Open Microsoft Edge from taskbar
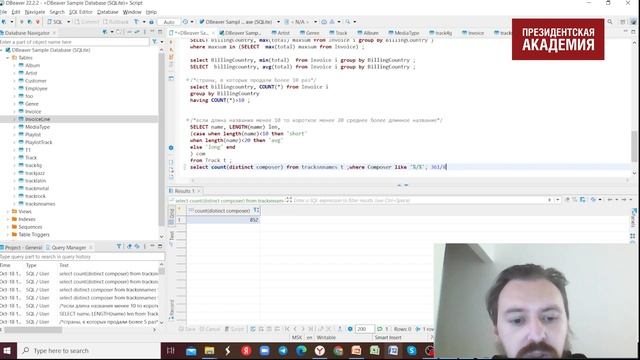The image size is (640, 360). tap(301, 351)
